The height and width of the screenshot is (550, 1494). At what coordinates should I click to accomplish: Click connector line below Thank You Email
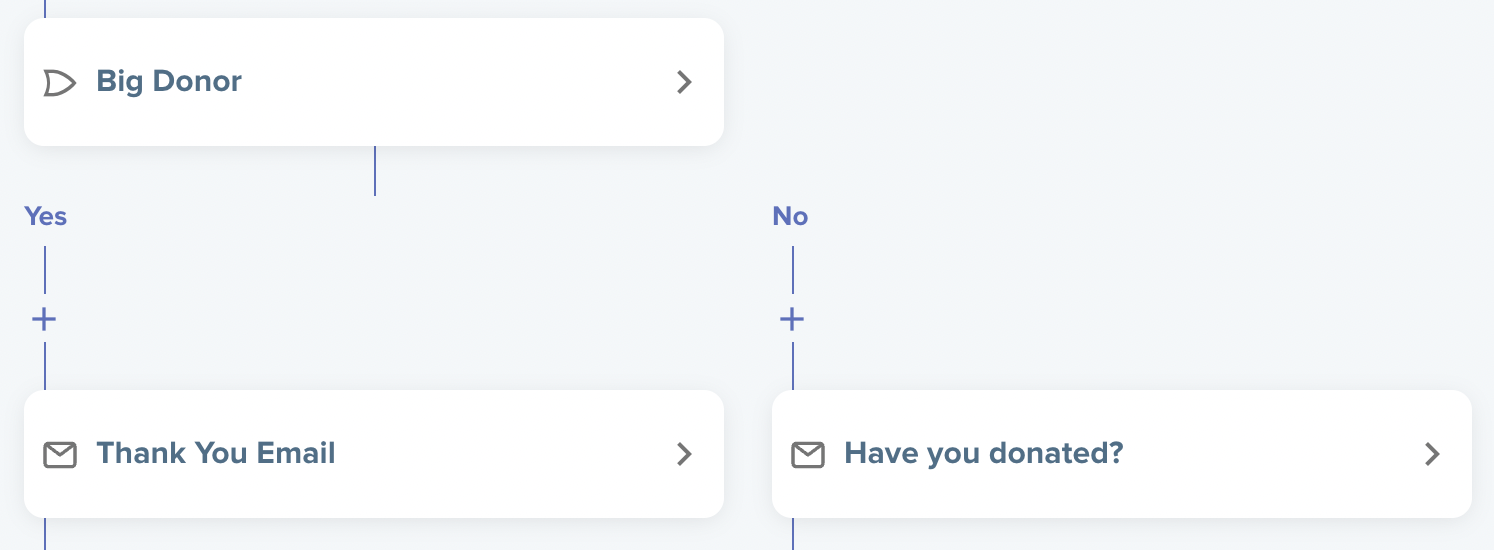45,534
